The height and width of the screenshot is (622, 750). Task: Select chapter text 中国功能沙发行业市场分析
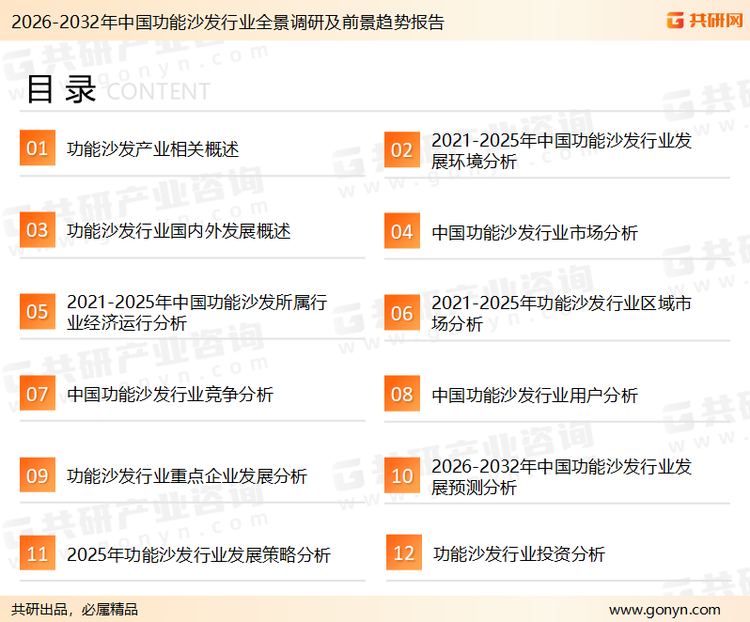(x=534, y=233)
